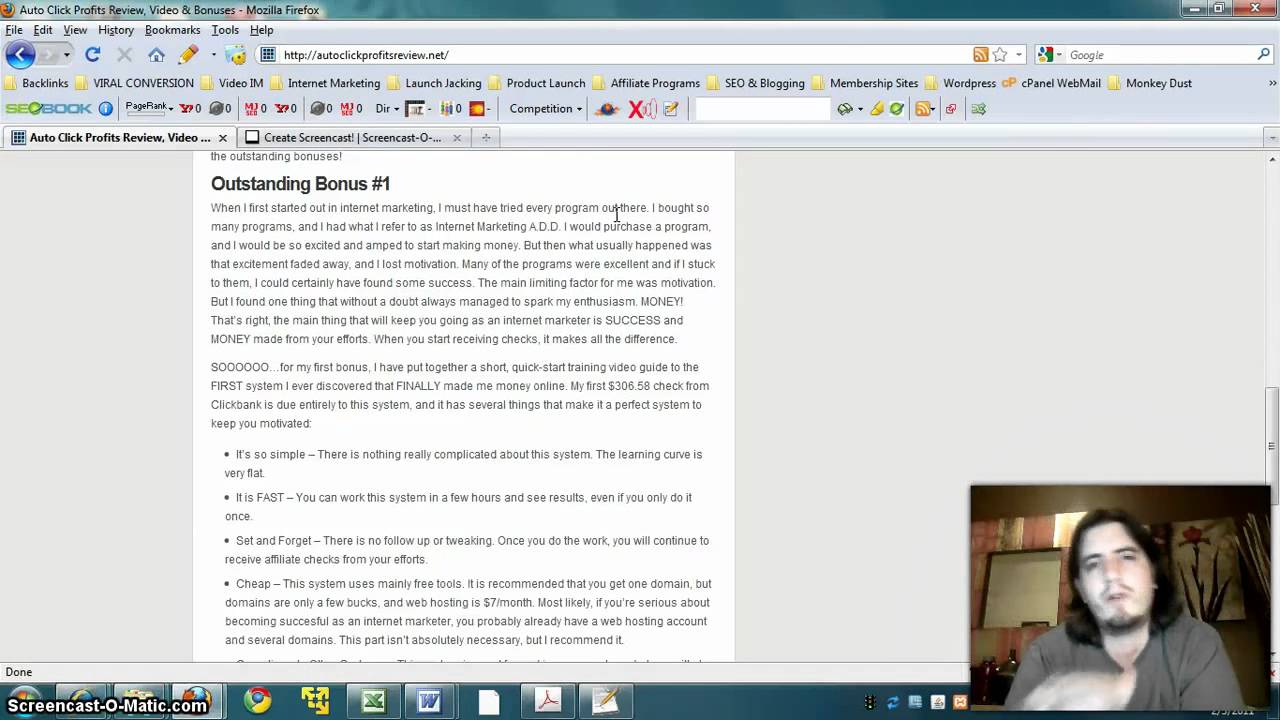Click the notepad edit icon on SEO toolbar
1280x720 pixels.
click(x=671, y=108)
